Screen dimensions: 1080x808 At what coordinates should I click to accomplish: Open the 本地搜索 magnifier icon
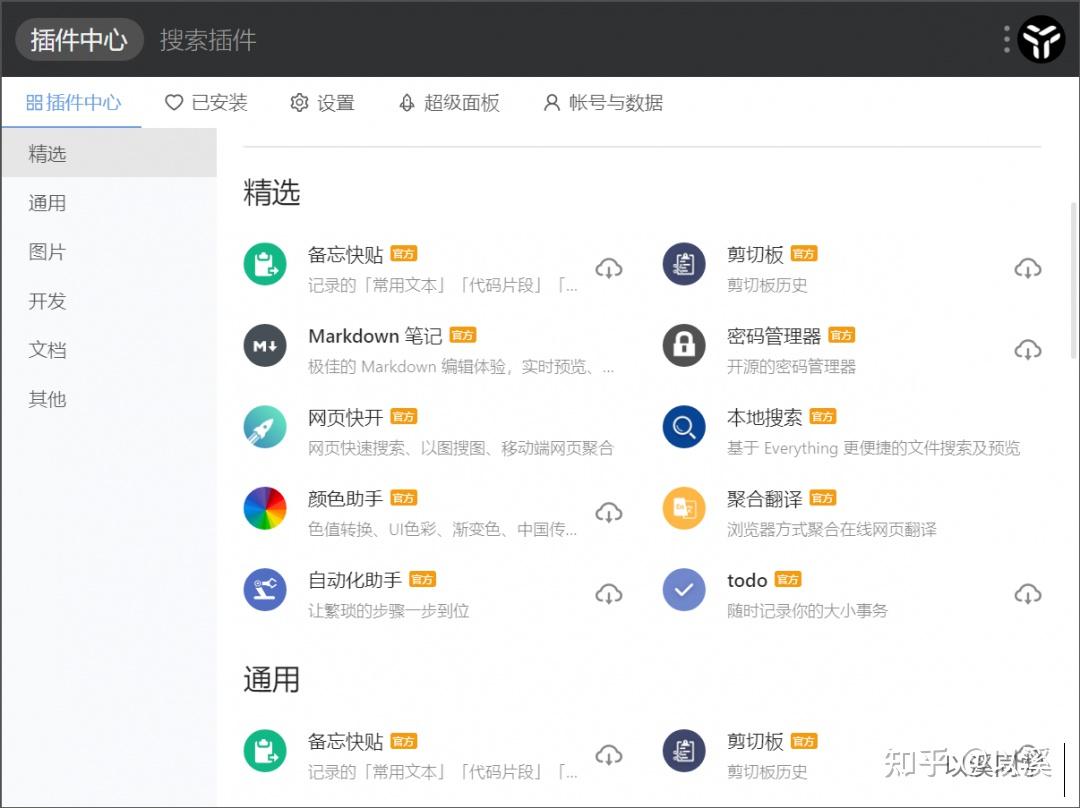[x=684, y=428]
